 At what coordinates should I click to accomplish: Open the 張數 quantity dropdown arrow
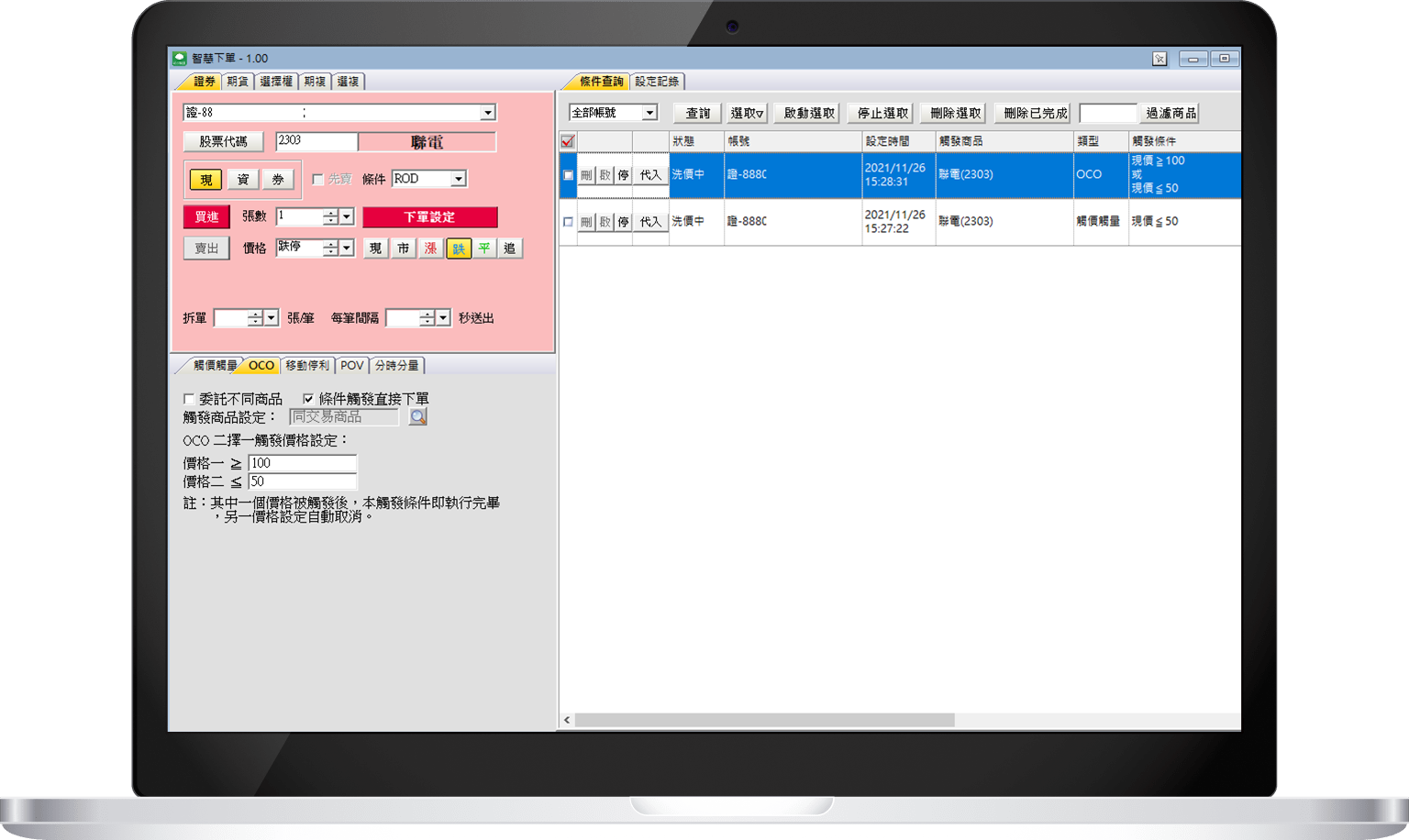tap(347, 217)
